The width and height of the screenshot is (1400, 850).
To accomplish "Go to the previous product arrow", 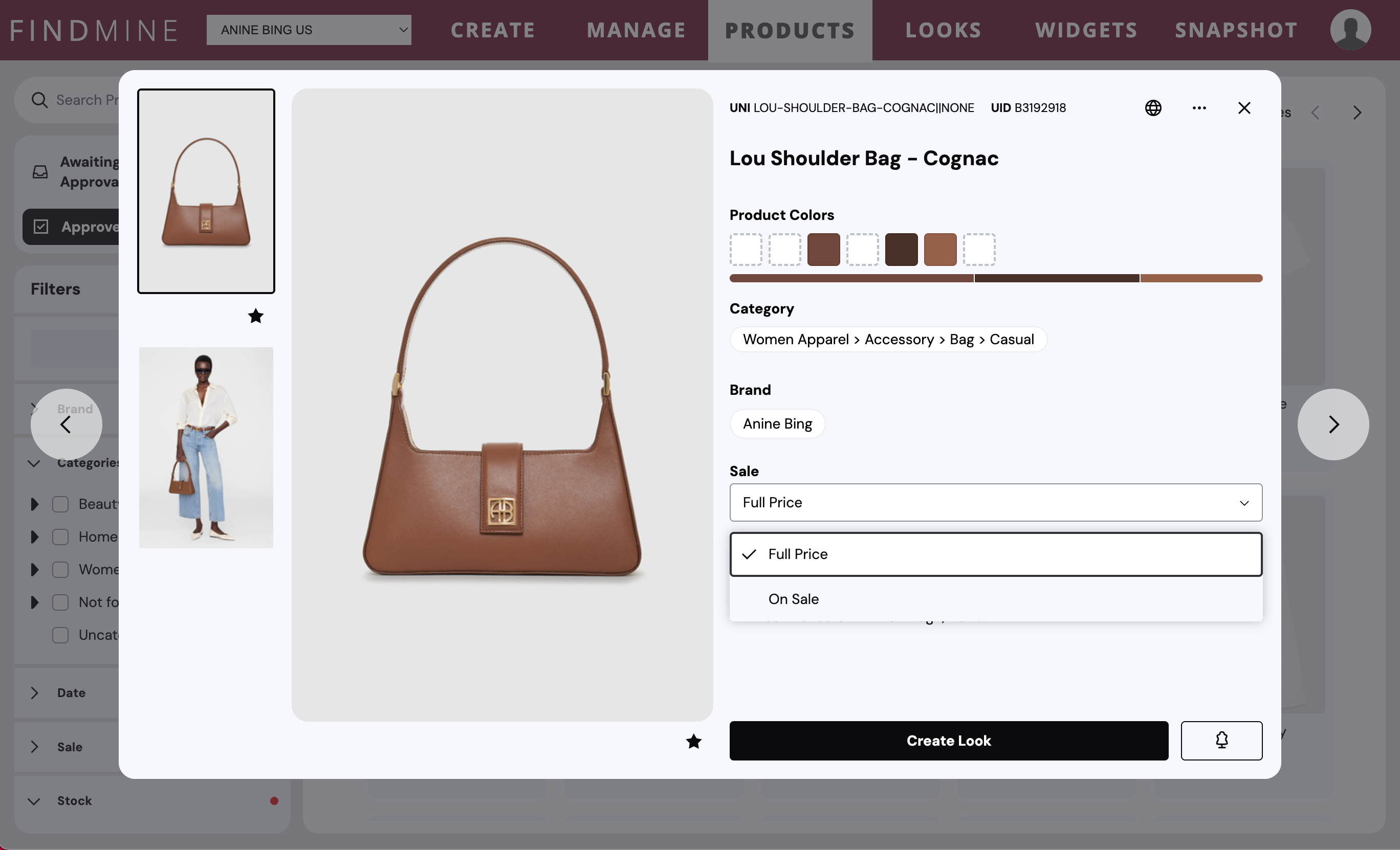I will [x=66, y=424].
